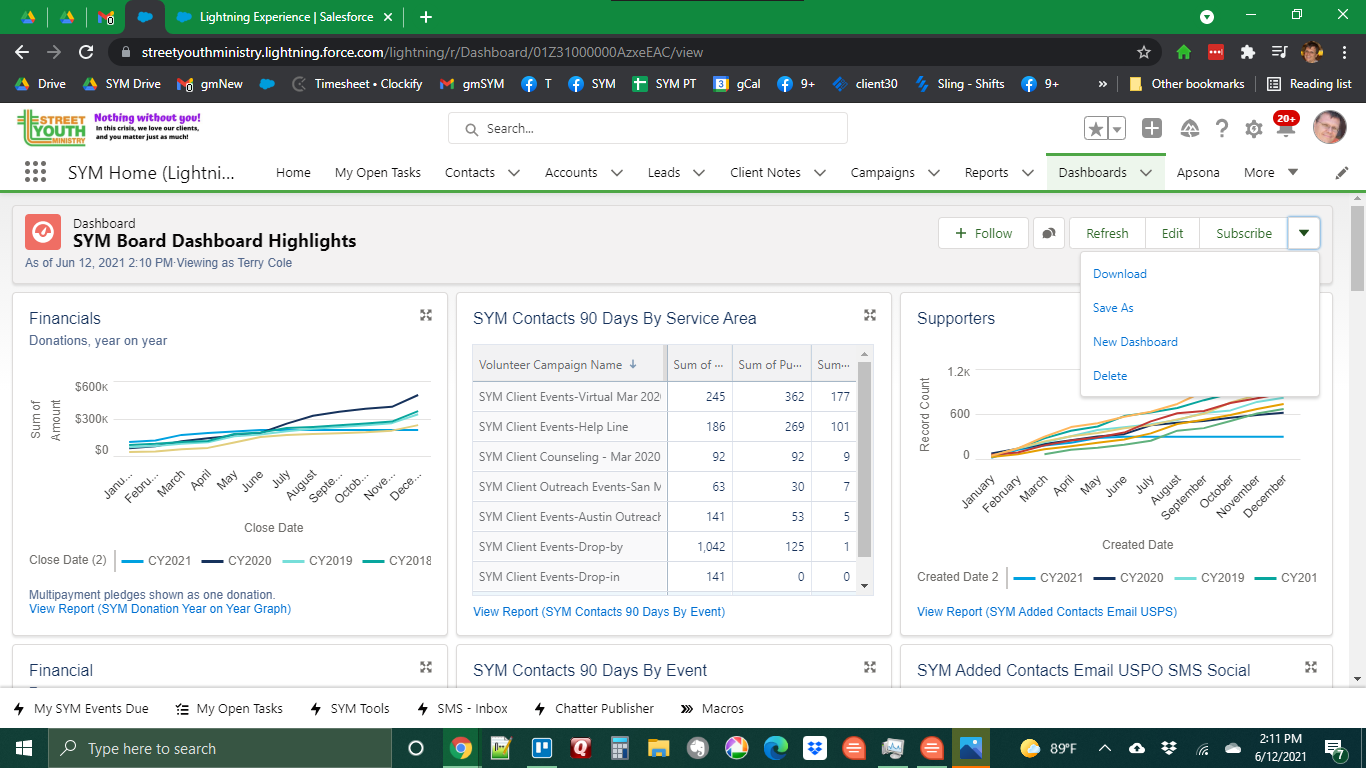Open the dashboard Chatter feed icon
Image resolution: width=1366 pixels, height=768 pixels.
[1048, 233]
